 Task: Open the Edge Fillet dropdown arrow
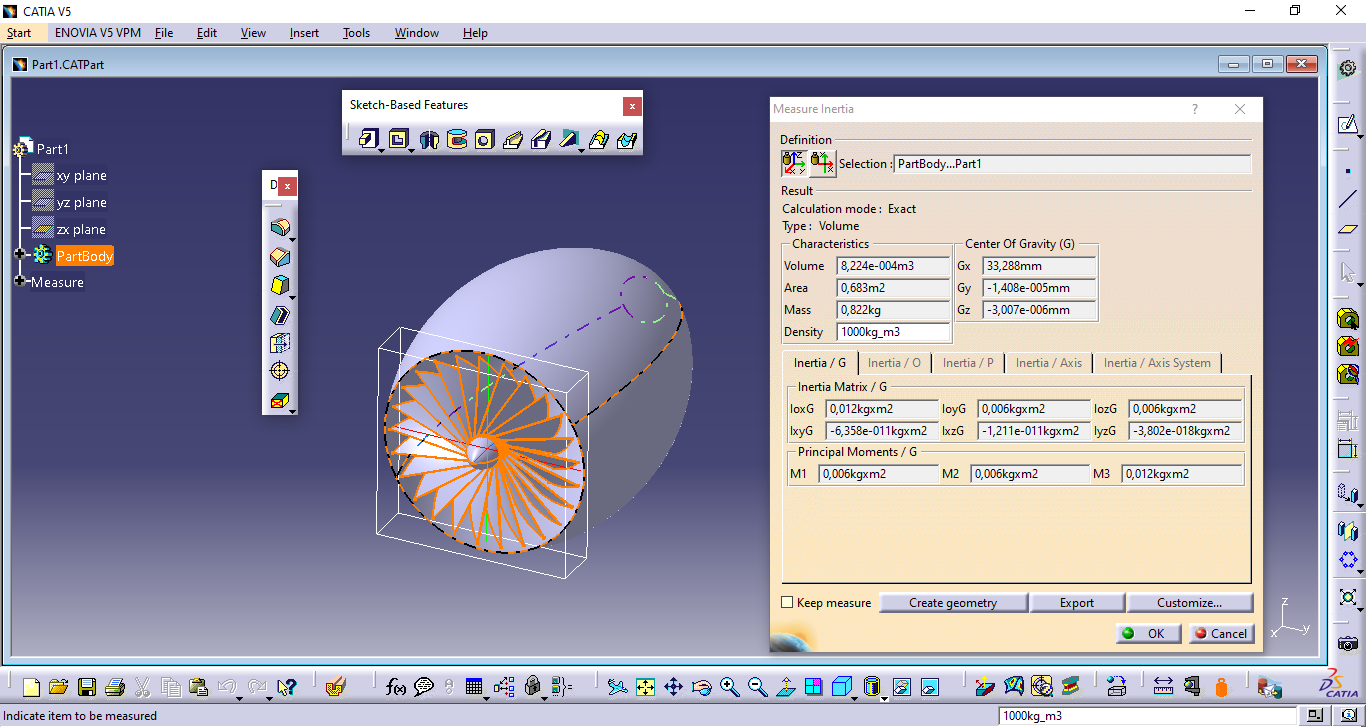tap(292, 239)
